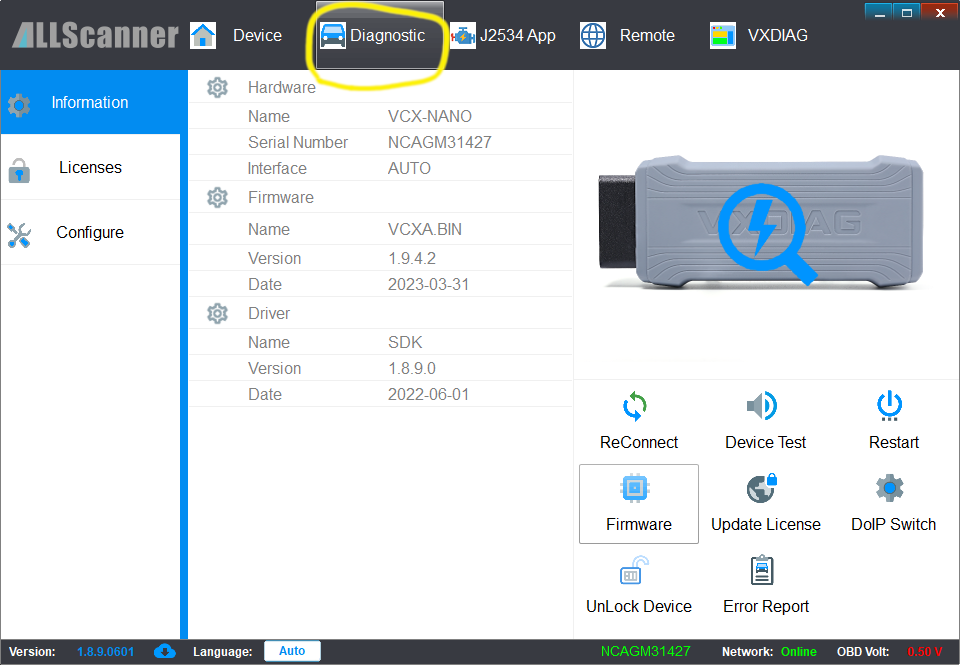This screenshot has height=665, width=960.
Task: Toggle the DoIP Switch gear icon
Action: [x=890, y=488]
